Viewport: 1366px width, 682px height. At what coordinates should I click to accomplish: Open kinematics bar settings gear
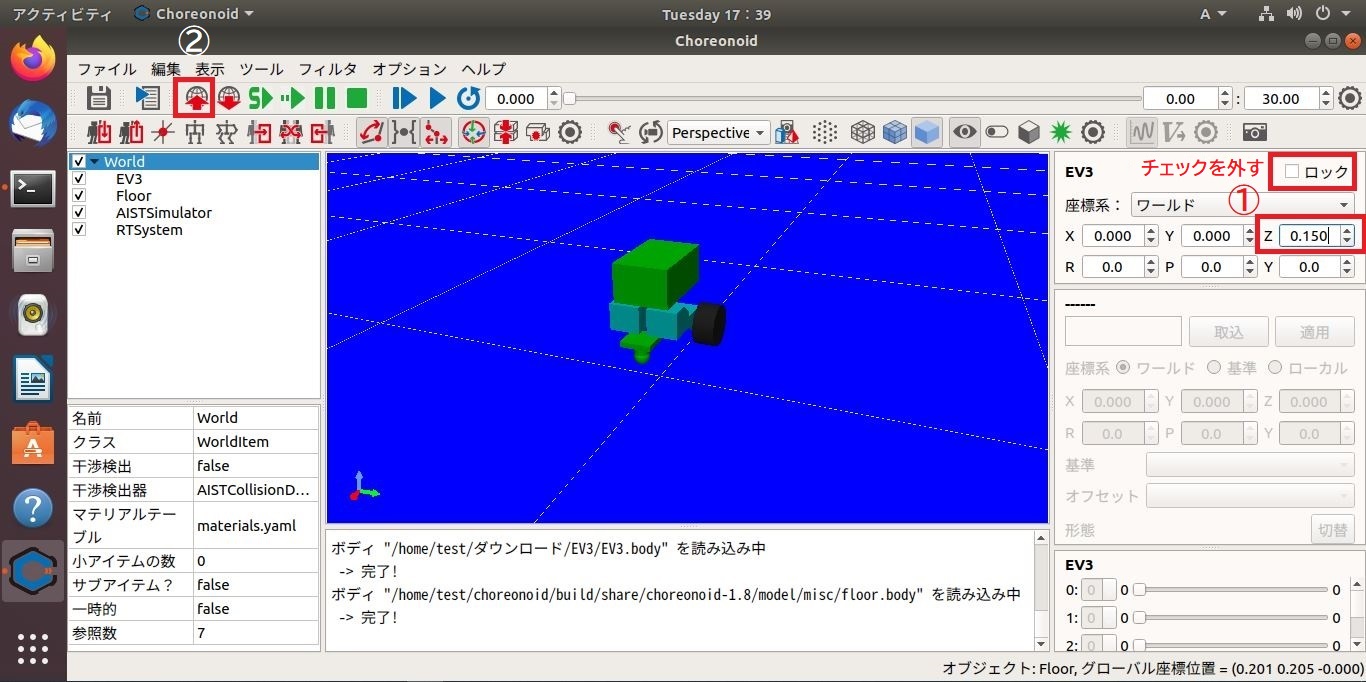click(570, 132)
